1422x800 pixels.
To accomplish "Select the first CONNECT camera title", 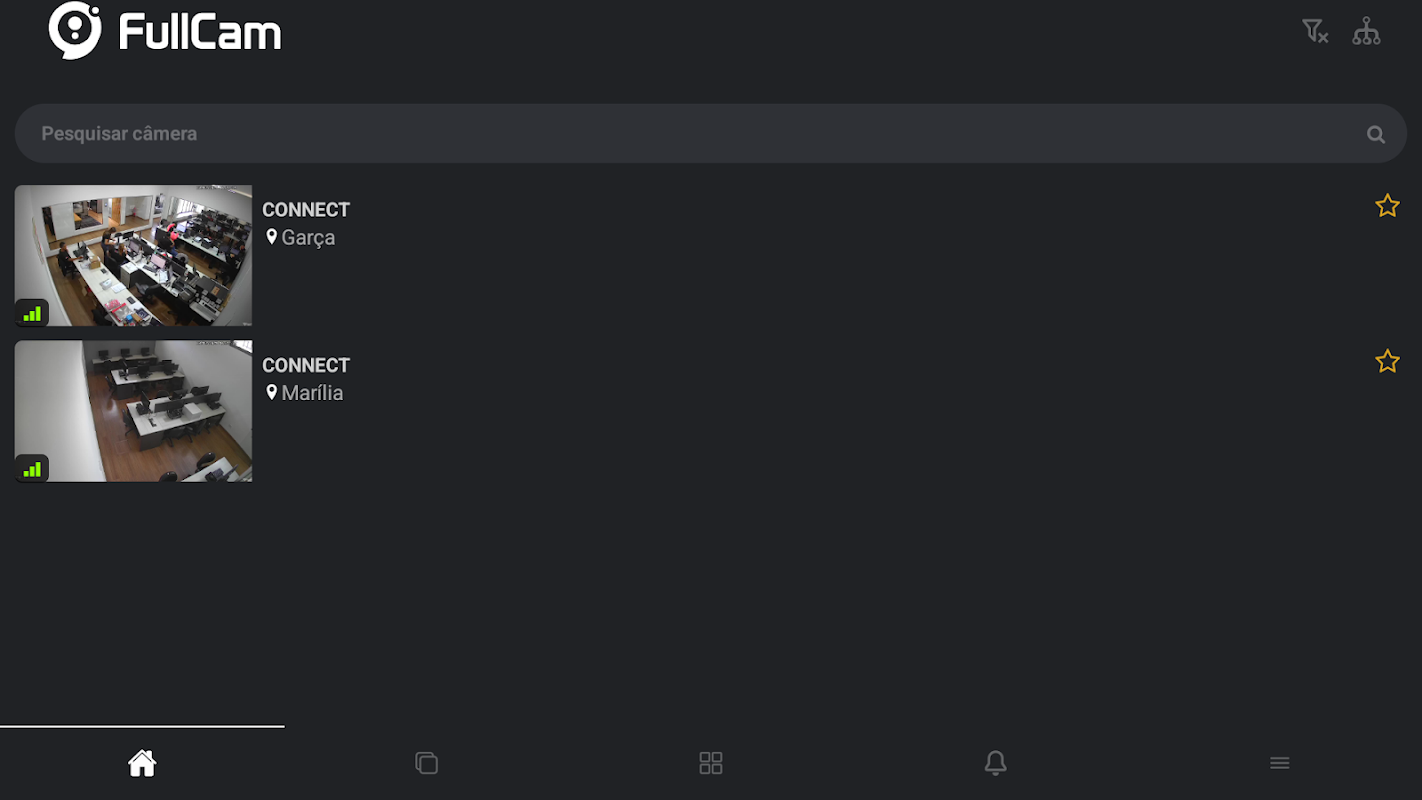I will 306,210.
